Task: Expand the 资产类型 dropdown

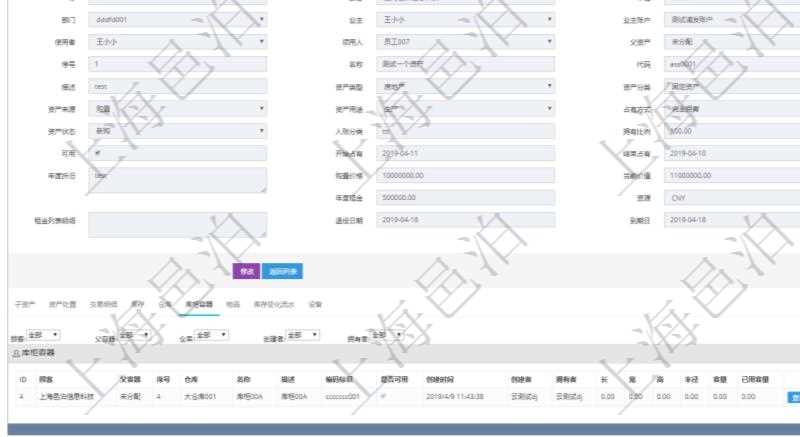Action: point(466,86)
